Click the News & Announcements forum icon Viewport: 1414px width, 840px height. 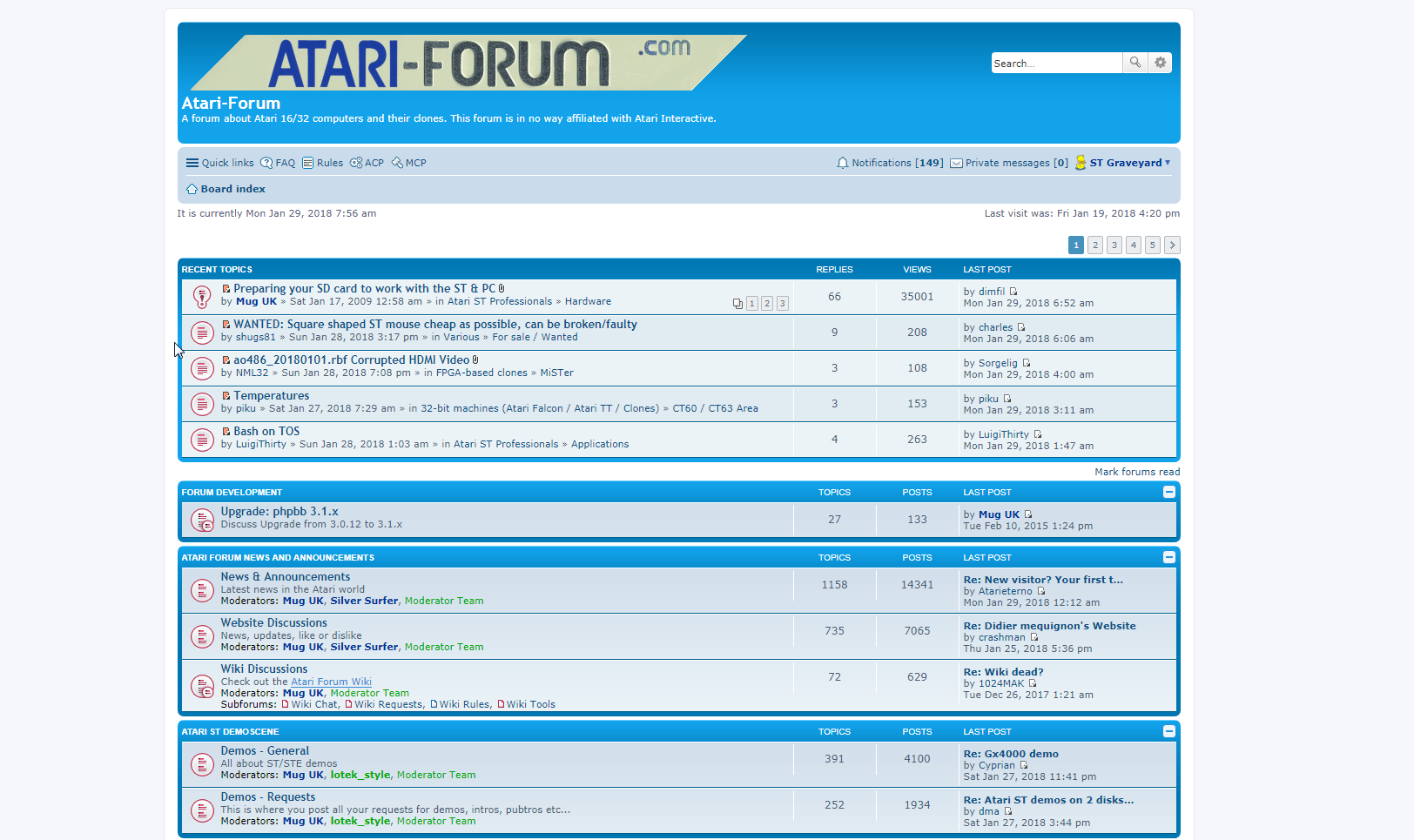pos(202,590)
